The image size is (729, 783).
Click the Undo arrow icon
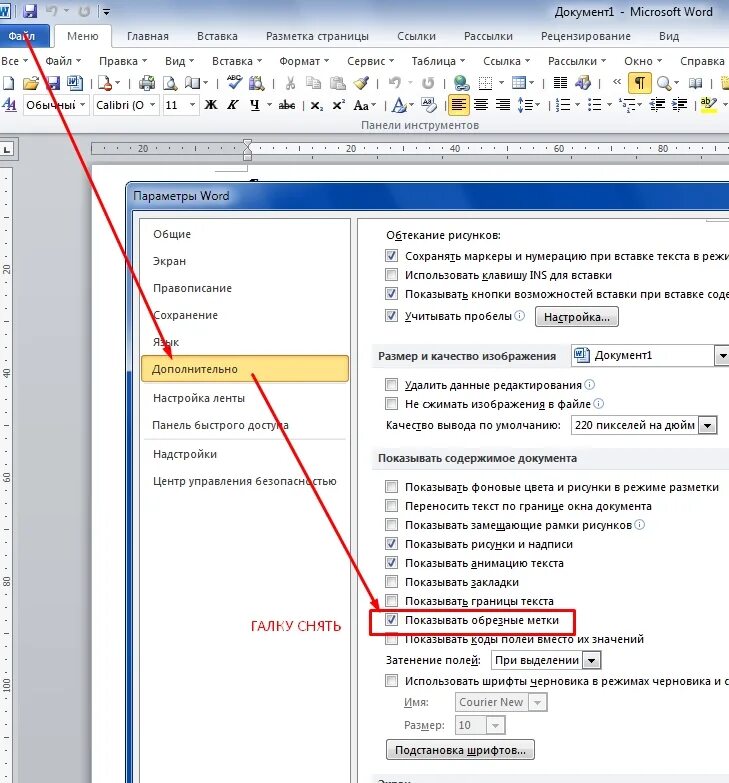[x=394, y=83]
